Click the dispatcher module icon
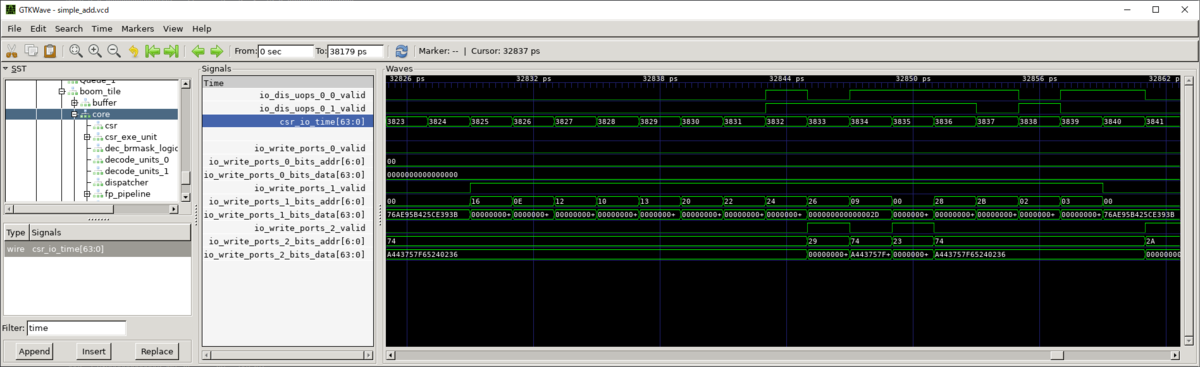 click(x=98, y=183)
